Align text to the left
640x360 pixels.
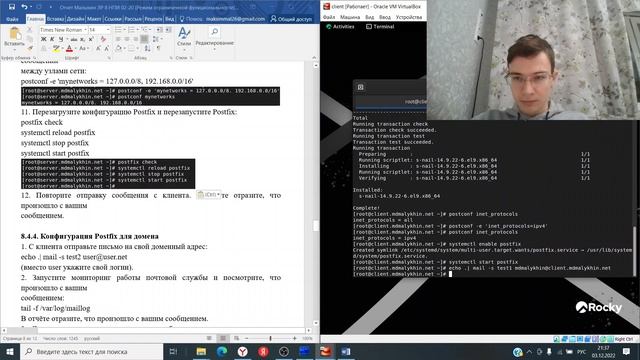tap(118, 39)
